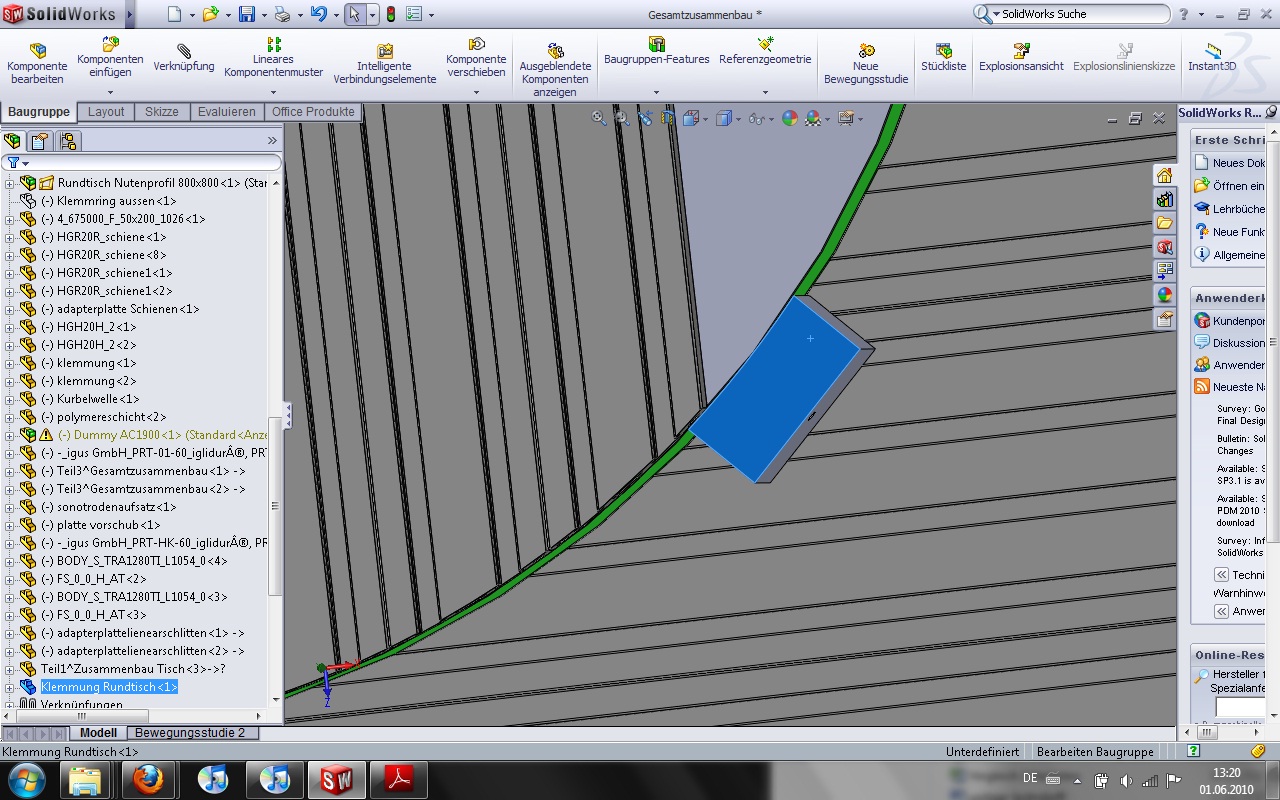
Task: Switch to the Evaluieren tab
Action: coord(226,112)
